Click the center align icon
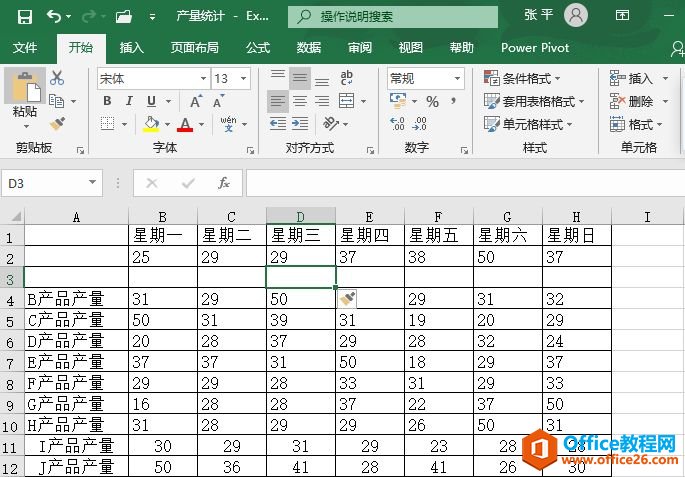The height and width of the screenshot is (477, 685). click(299, 101)
